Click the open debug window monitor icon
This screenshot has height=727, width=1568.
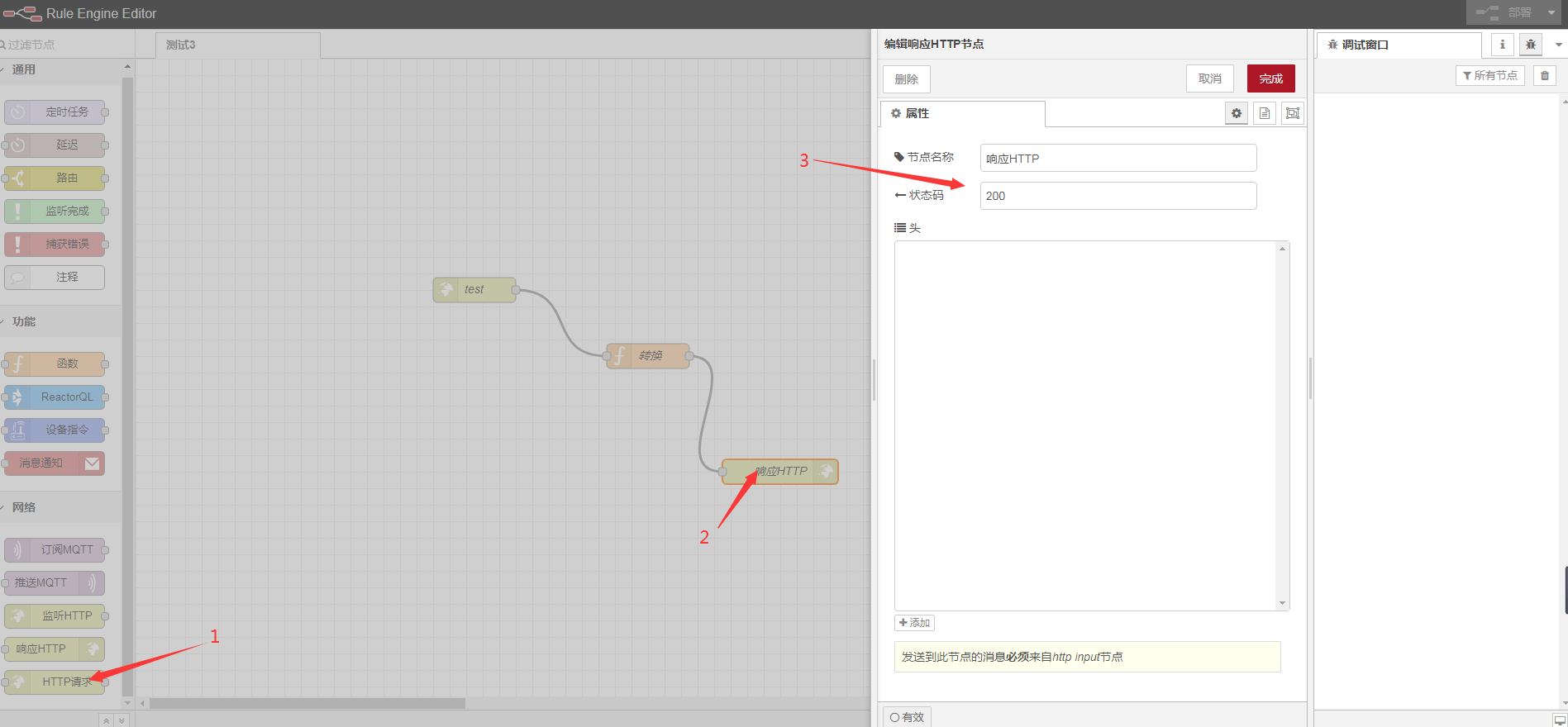pyautogui.click(x=1559, y=720)
